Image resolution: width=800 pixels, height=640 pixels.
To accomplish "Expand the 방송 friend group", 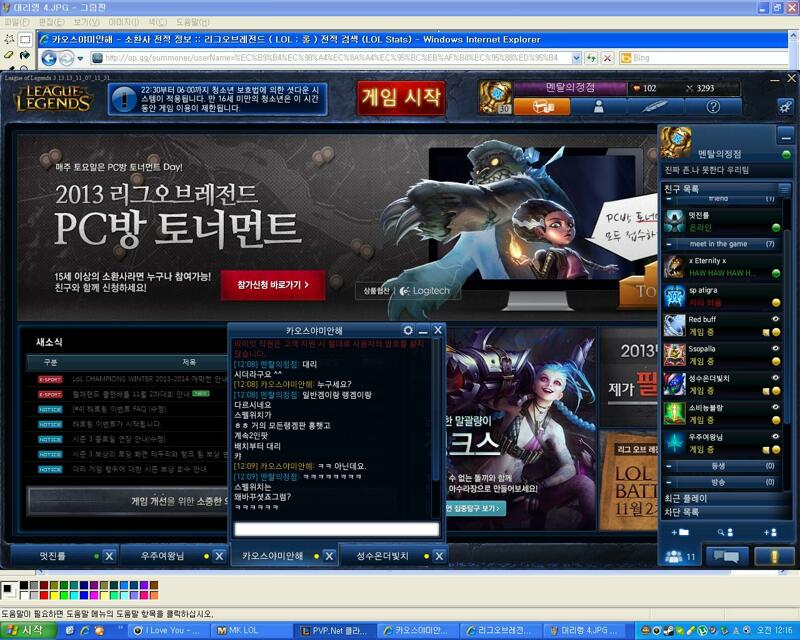I will point(669,482).
